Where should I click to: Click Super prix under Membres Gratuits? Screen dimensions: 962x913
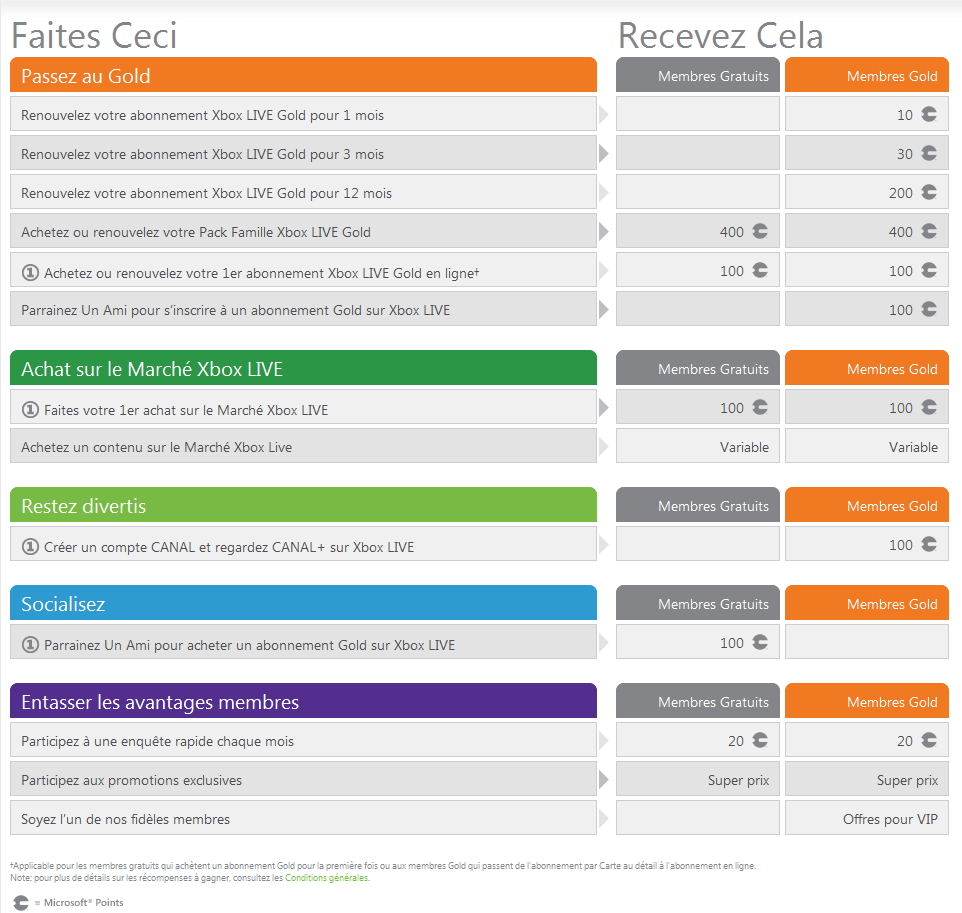tap(738, 780)
